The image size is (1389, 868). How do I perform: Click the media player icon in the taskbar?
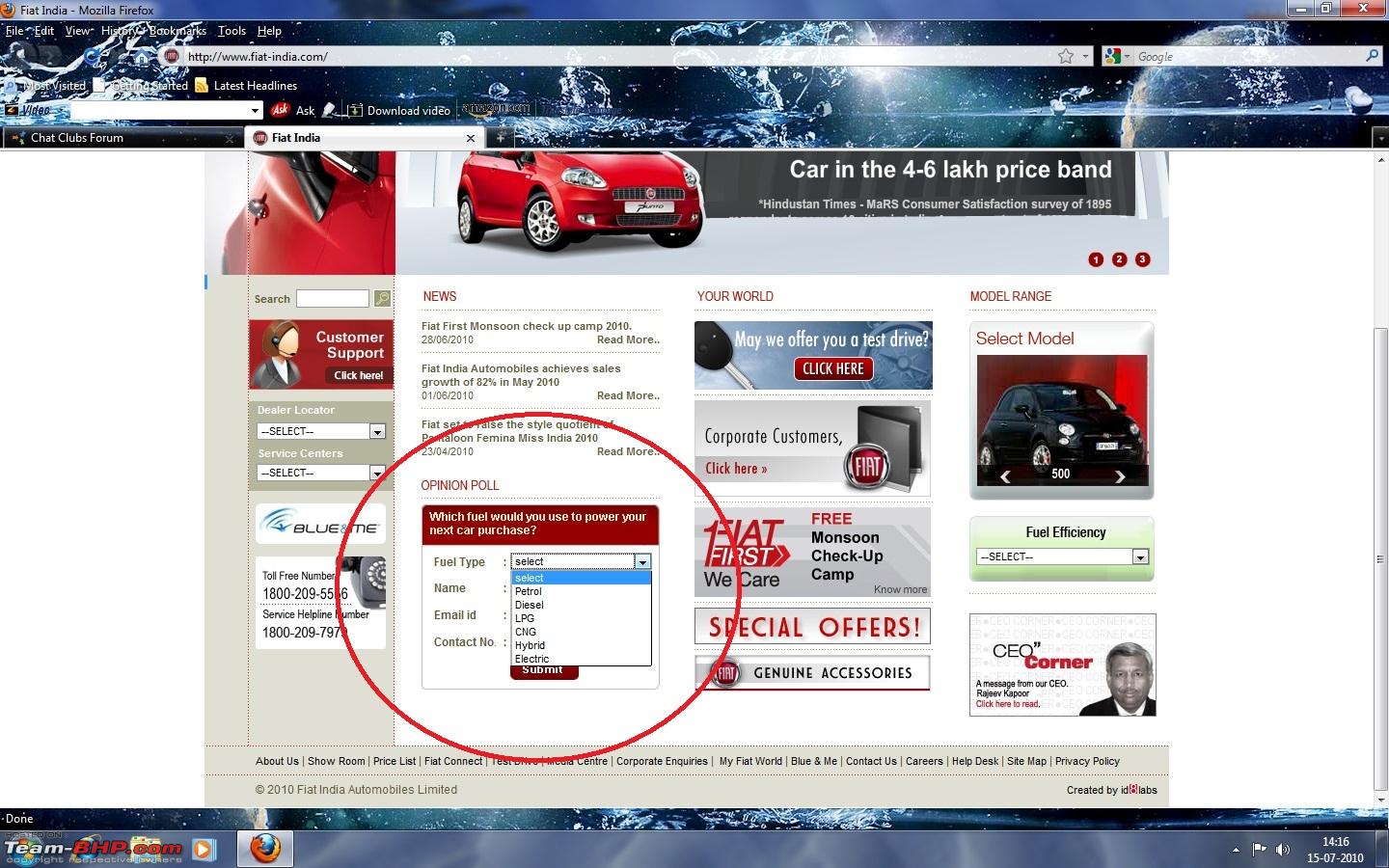[203, 849]
